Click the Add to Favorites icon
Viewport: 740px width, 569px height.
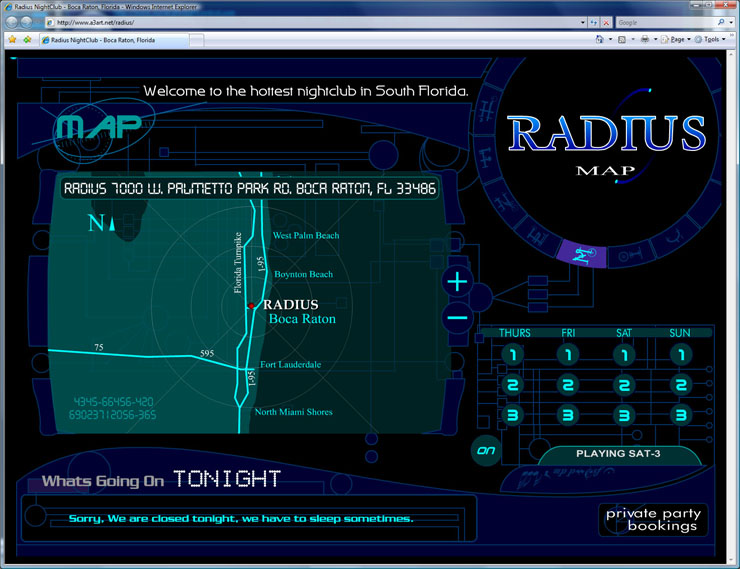27,40
